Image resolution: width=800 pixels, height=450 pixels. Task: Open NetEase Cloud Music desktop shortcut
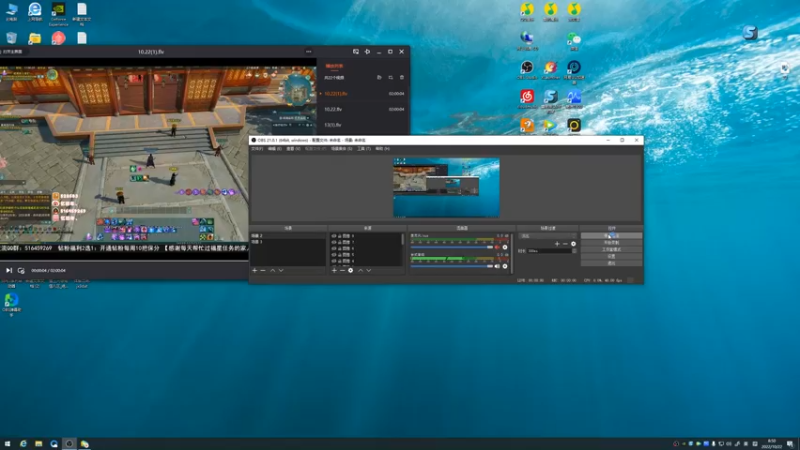(527, 98)
